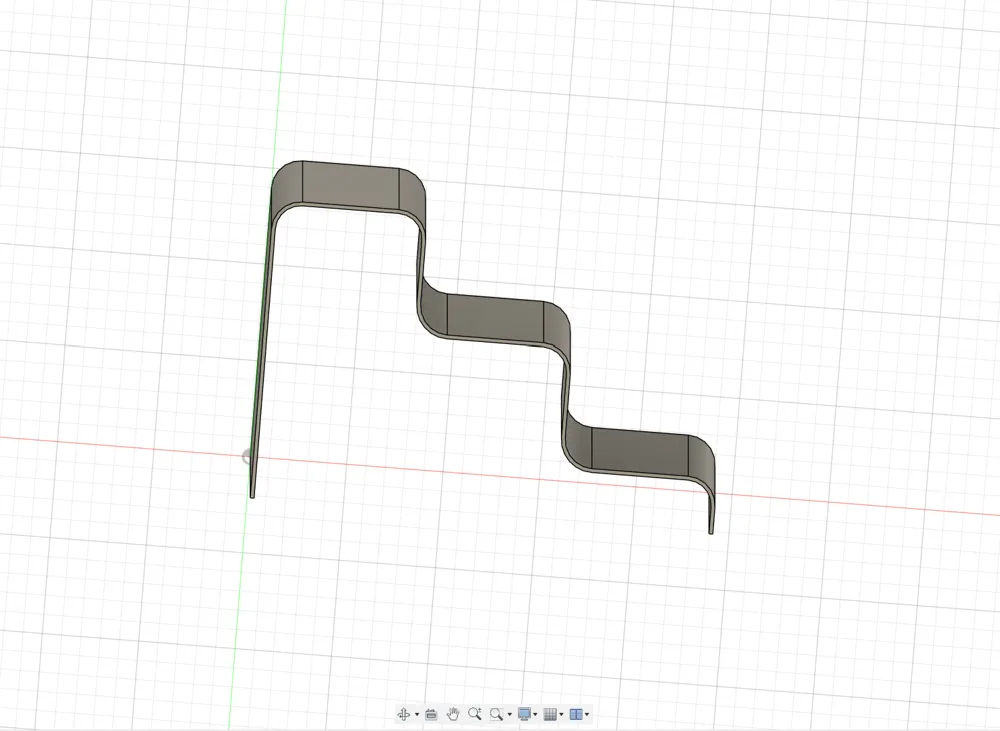Click the Look At tool icon

[431, 714]
